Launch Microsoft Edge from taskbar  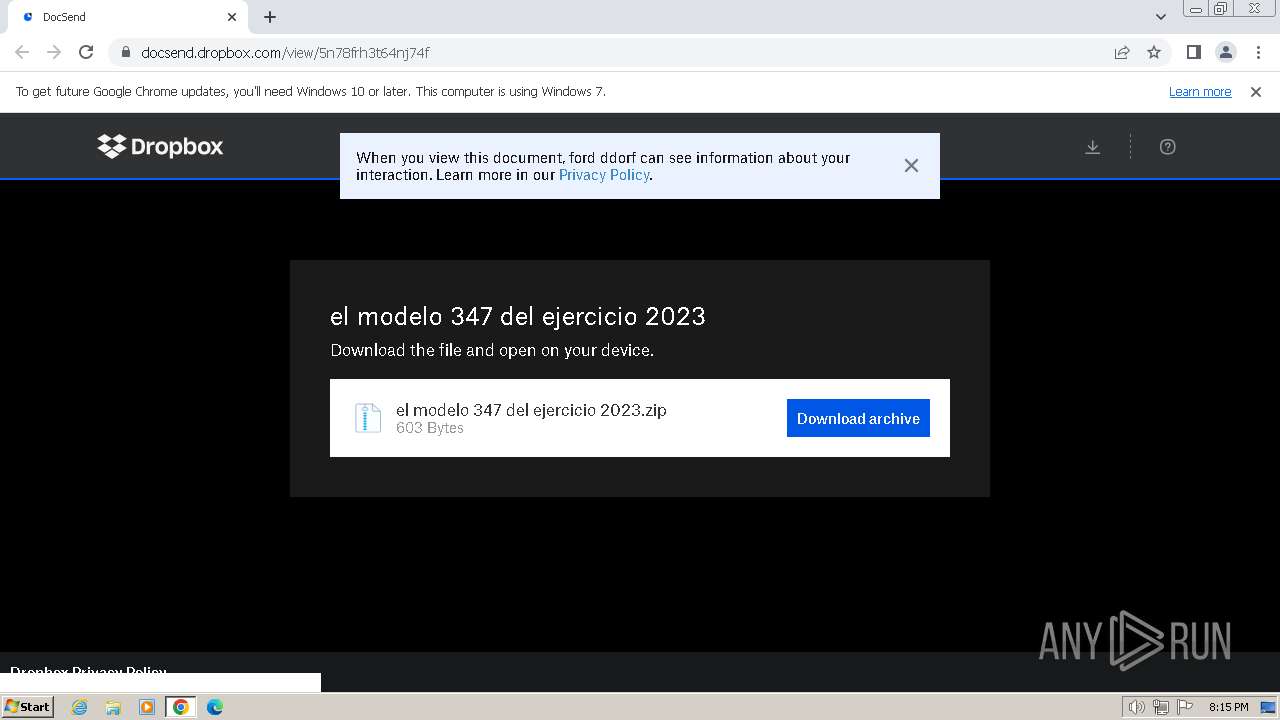click(215, 707)
